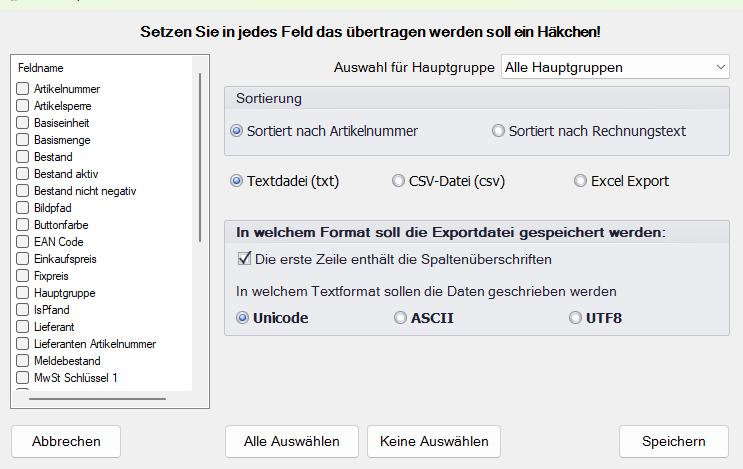Select ASCII text format
This screenshot has width=743, height=469.
pyautogui.click(x=400, y=318)
